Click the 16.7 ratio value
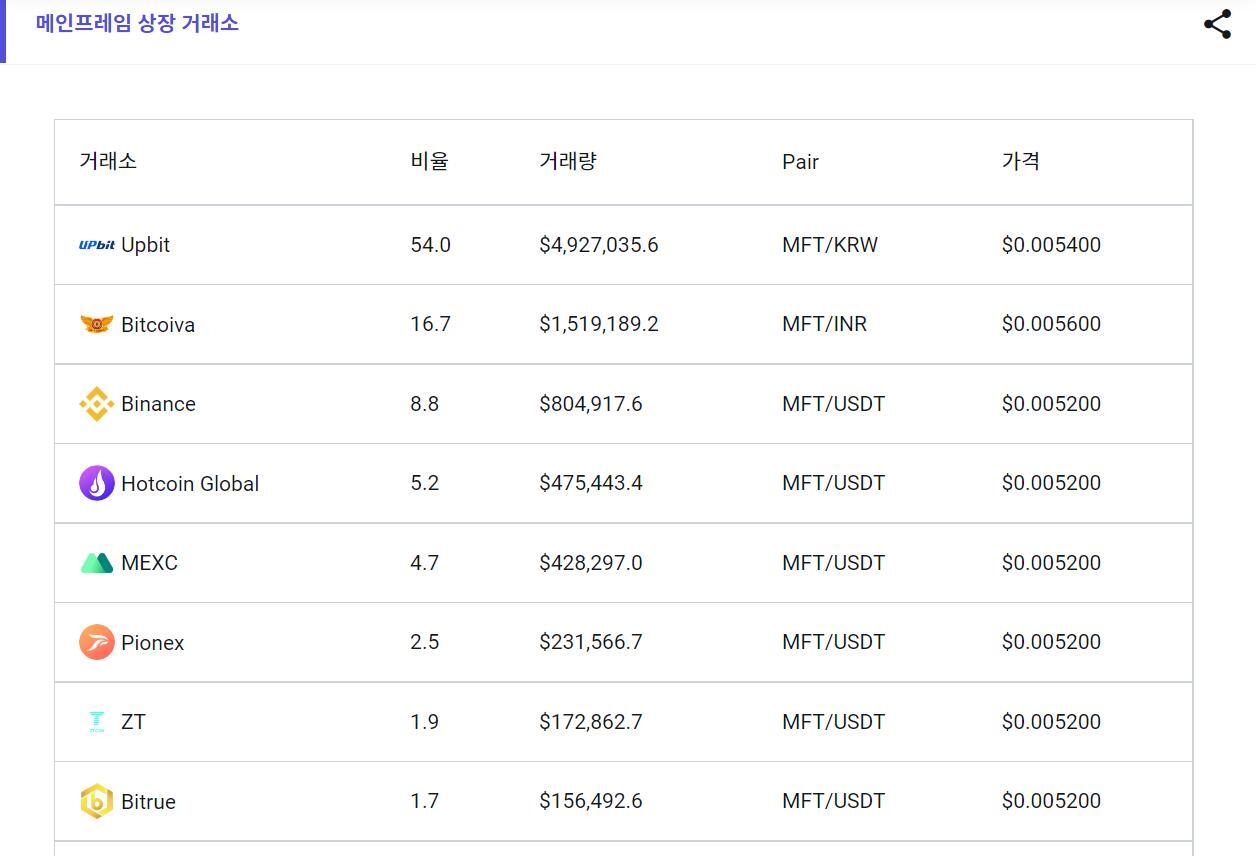Screen dimensions: 1256x856 click(x=430, y=324)
